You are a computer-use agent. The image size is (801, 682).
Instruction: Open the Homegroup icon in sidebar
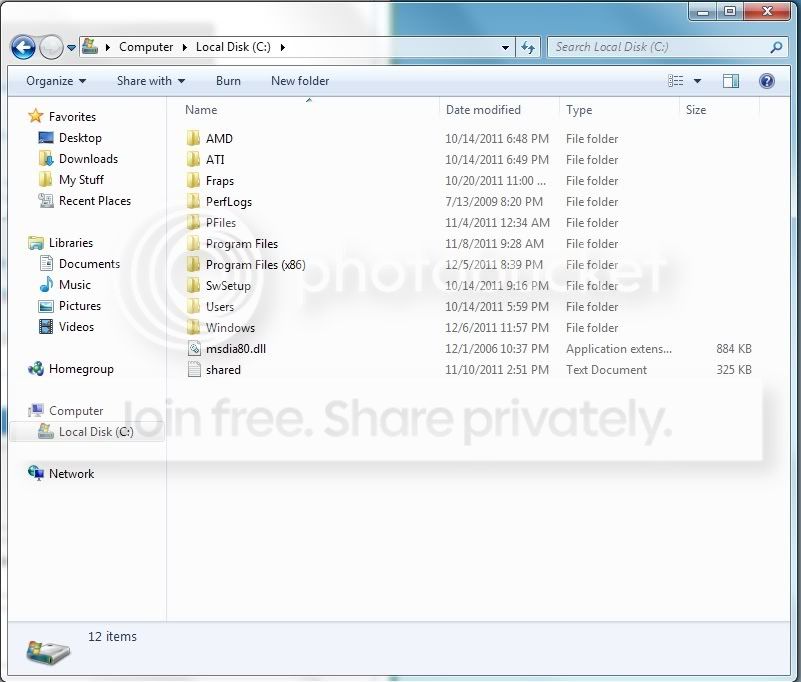coord(36,369)
